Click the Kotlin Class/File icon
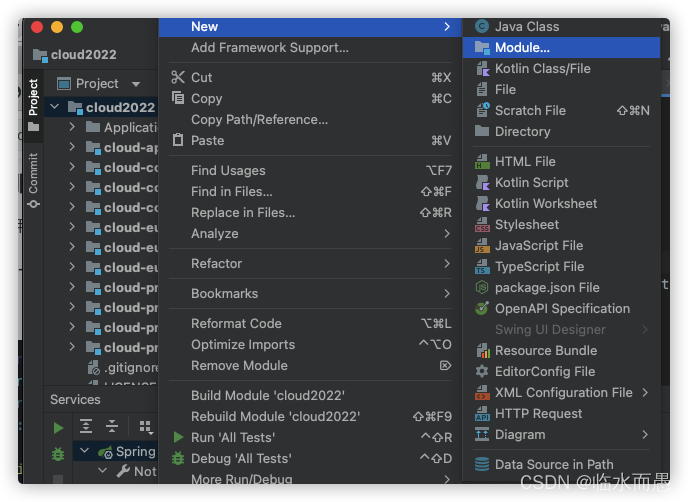 [482, 69]
